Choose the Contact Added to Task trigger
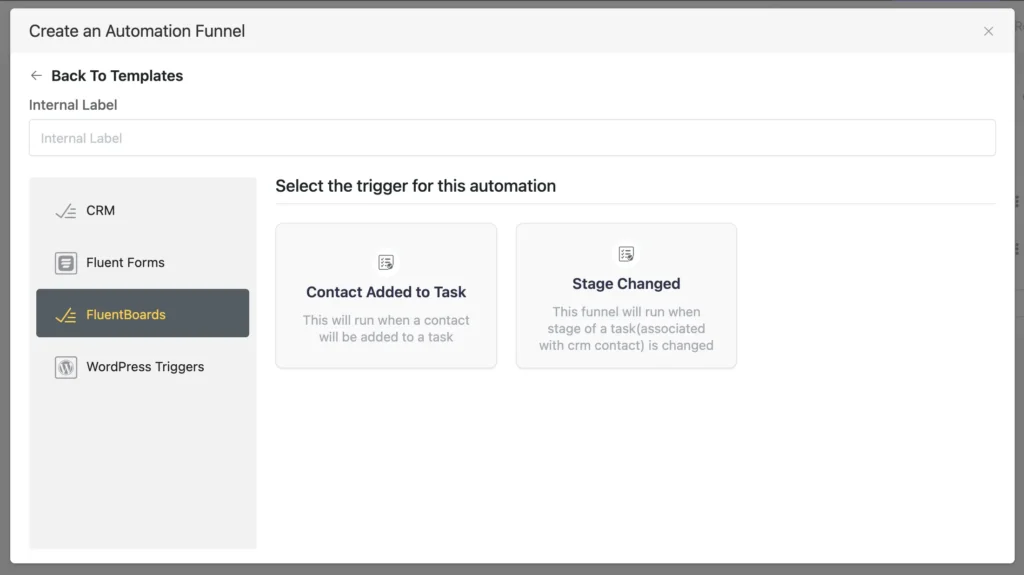The image size is (1024, 575). (x=386, y=296)
